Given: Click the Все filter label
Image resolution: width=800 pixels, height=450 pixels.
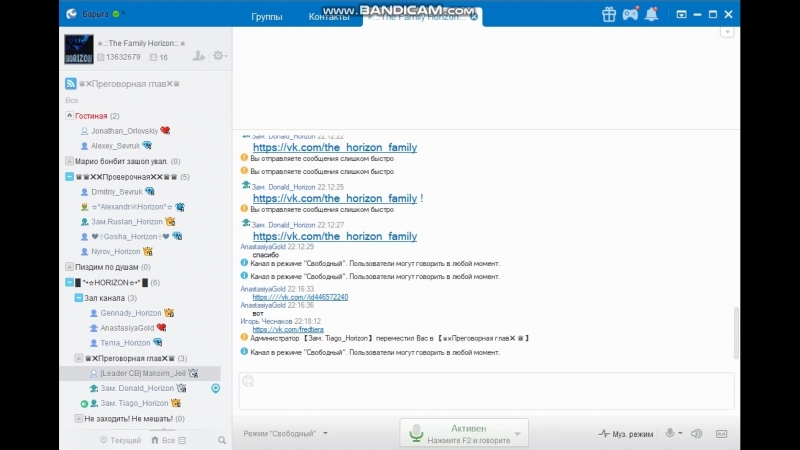Looking at the screenshot, I should click(x=71, y=101).
